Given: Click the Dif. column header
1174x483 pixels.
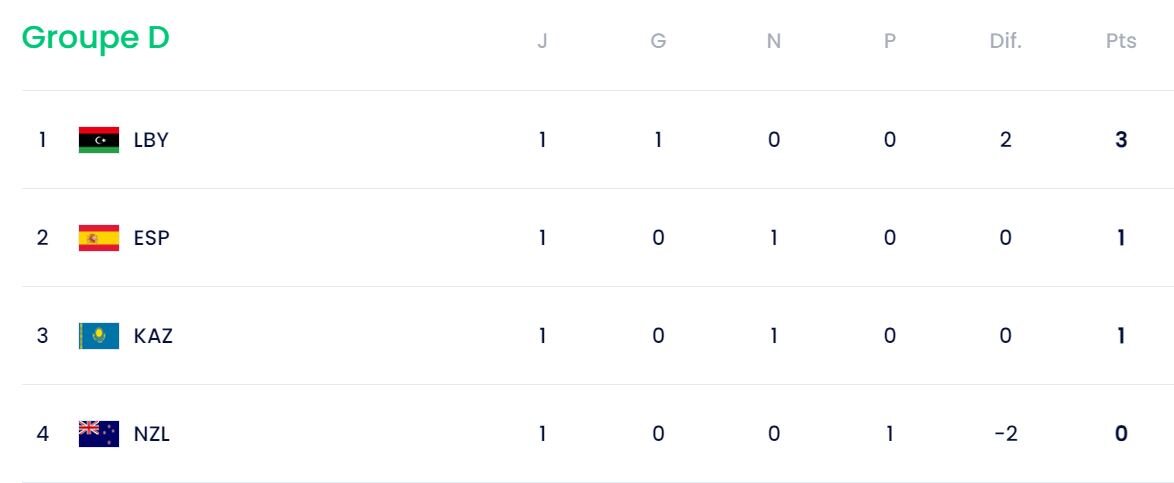Looking at the screenshot, I should point(1005,42).
